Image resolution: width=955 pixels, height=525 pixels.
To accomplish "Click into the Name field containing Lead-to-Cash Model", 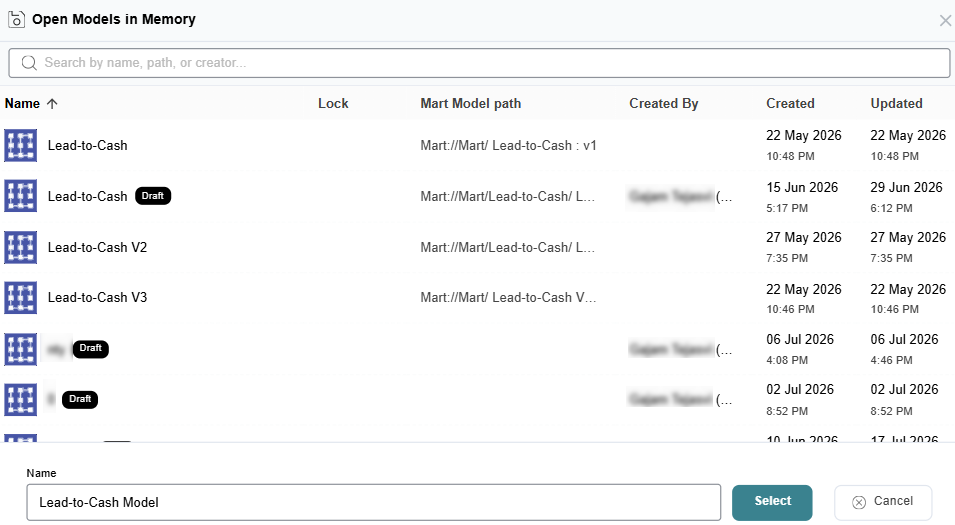I will [x=374, y=502].
